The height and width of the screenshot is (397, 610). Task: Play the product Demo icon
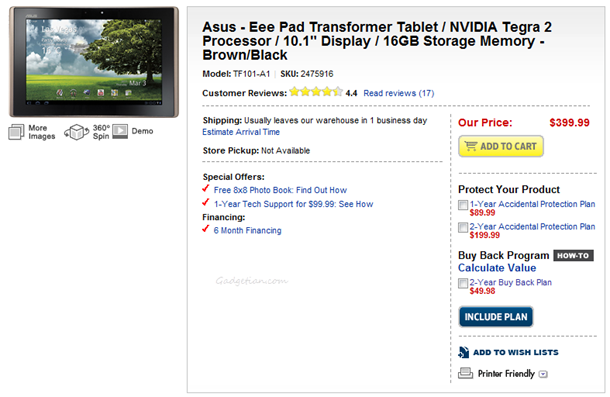120,132
